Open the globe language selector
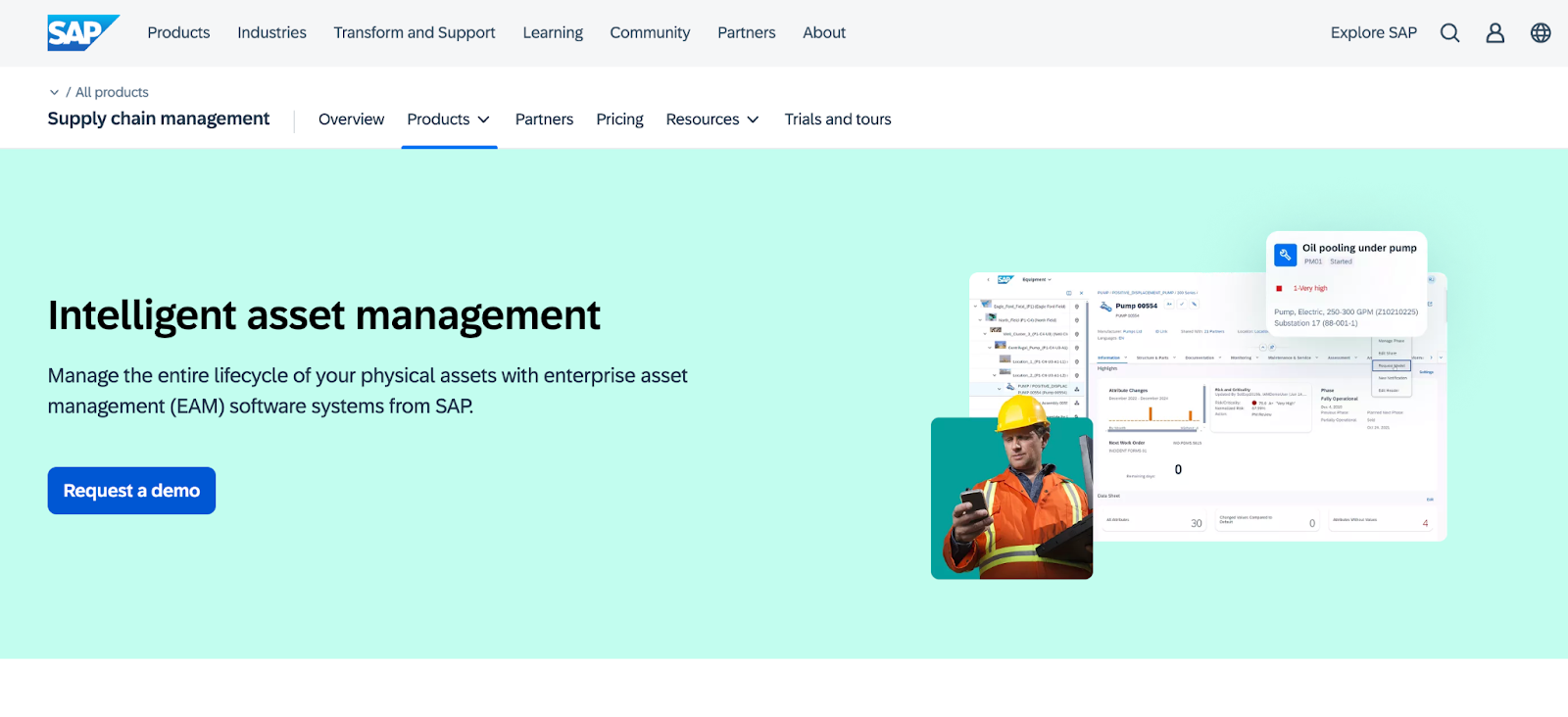The image size is (1568, 717). [x=1541, y=33]
